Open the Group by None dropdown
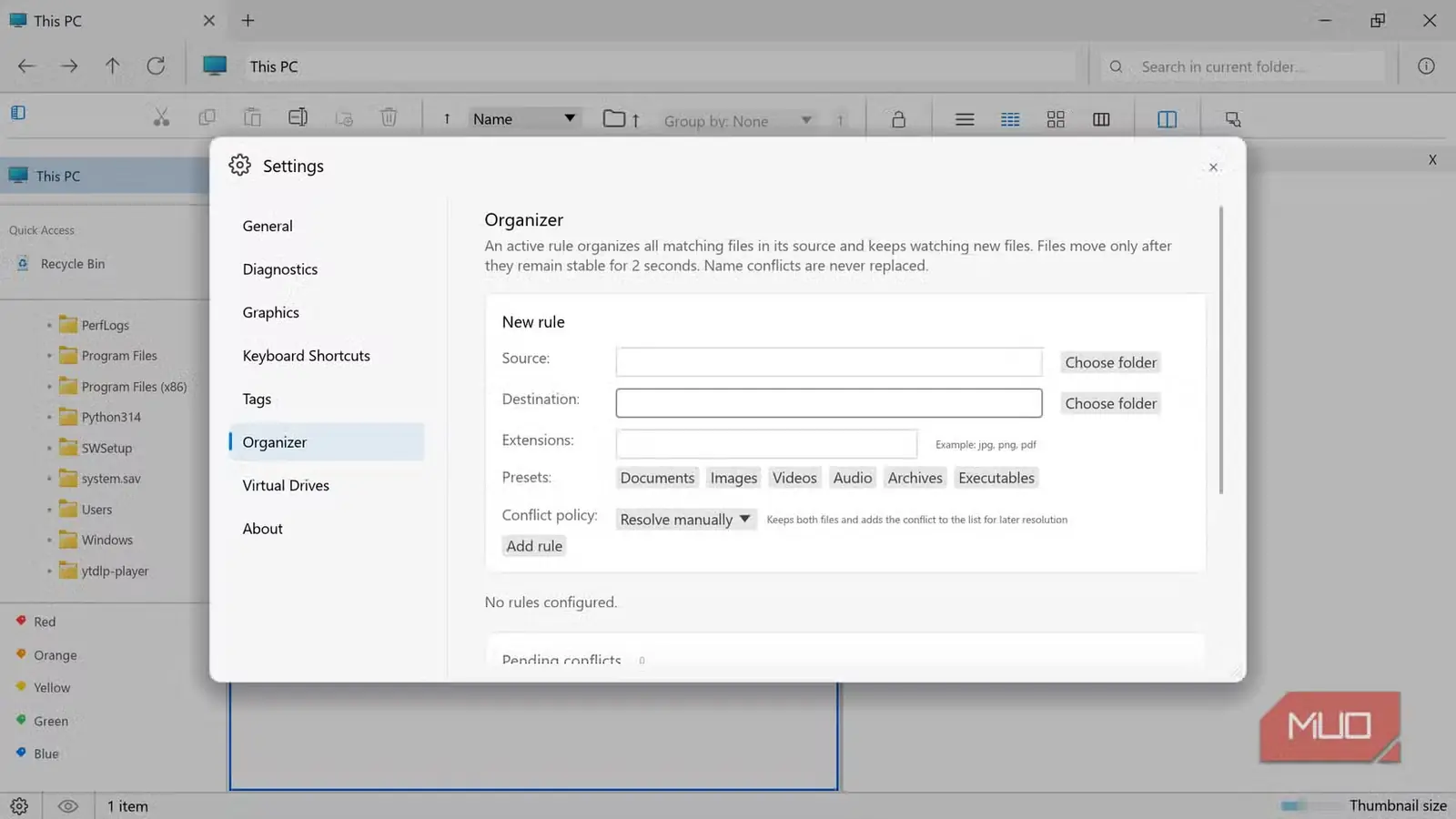 click(x=737, y=121)
